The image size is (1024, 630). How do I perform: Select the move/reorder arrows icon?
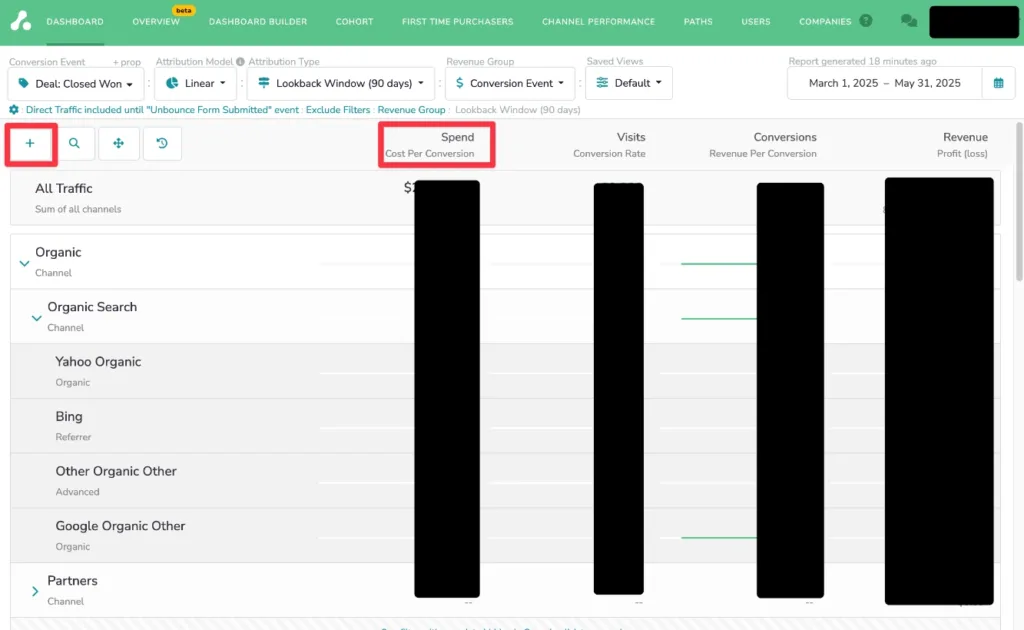(118, 144)
